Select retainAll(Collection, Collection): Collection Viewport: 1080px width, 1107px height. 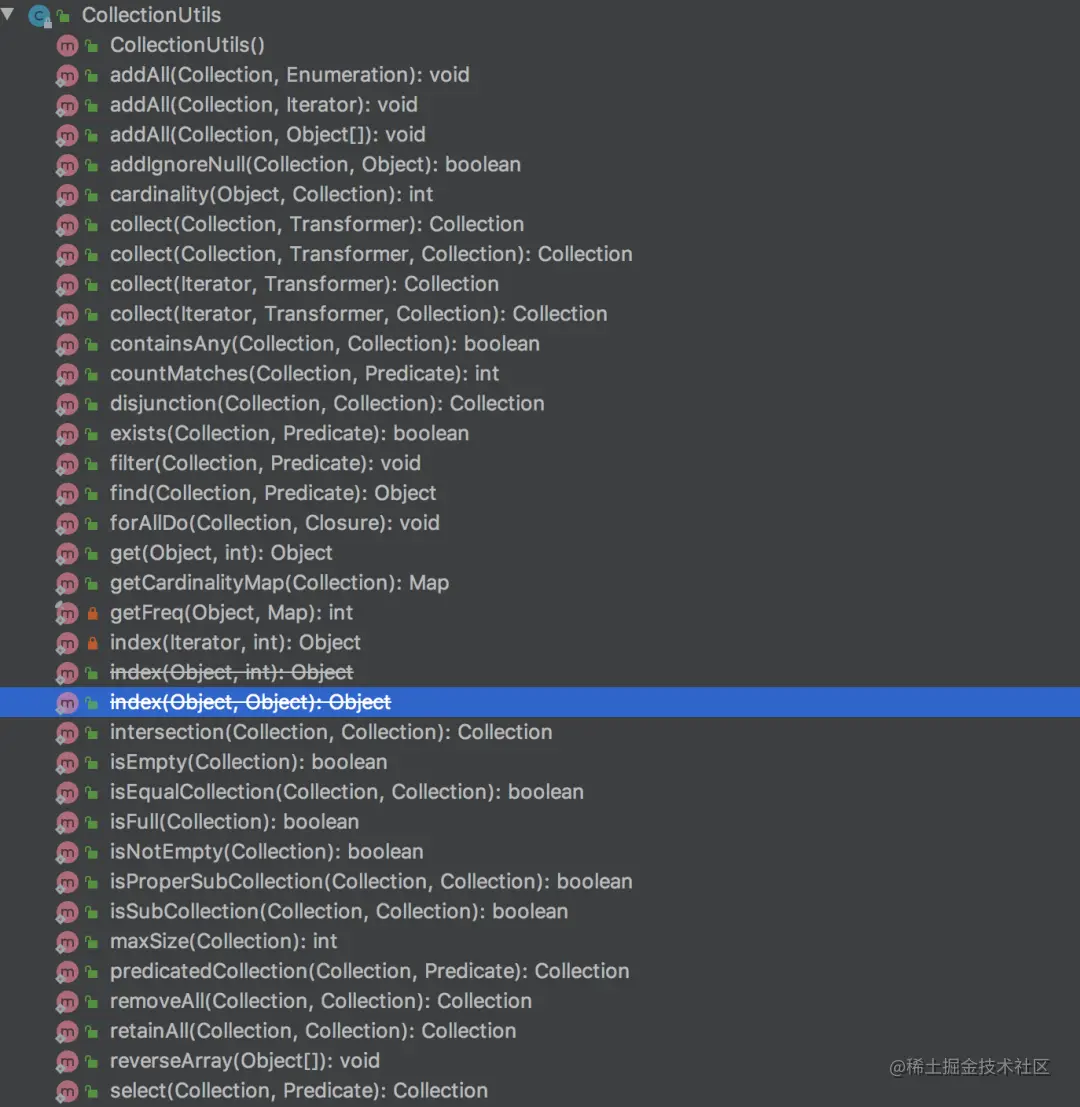(x=313, y=1031)
